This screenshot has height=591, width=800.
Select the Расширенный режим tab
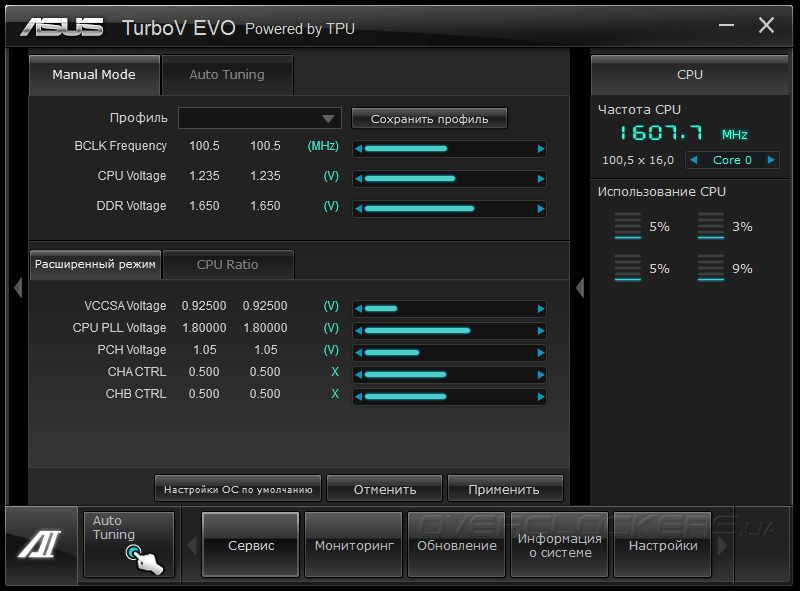pyautogui.click(x=95, y=264)
